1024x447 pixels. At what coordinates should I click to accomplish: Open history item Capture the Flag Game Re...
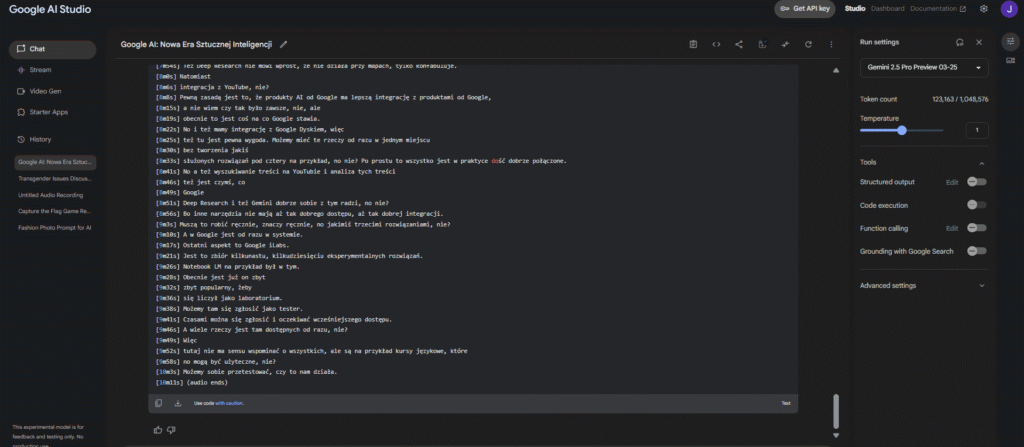[56, 211]
